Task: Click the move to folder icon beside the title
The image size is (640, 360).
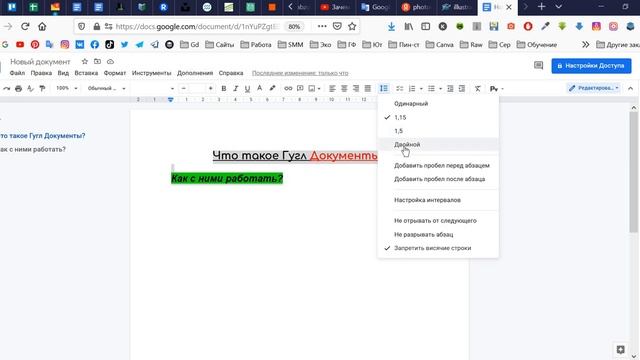Action: point(98,62)
